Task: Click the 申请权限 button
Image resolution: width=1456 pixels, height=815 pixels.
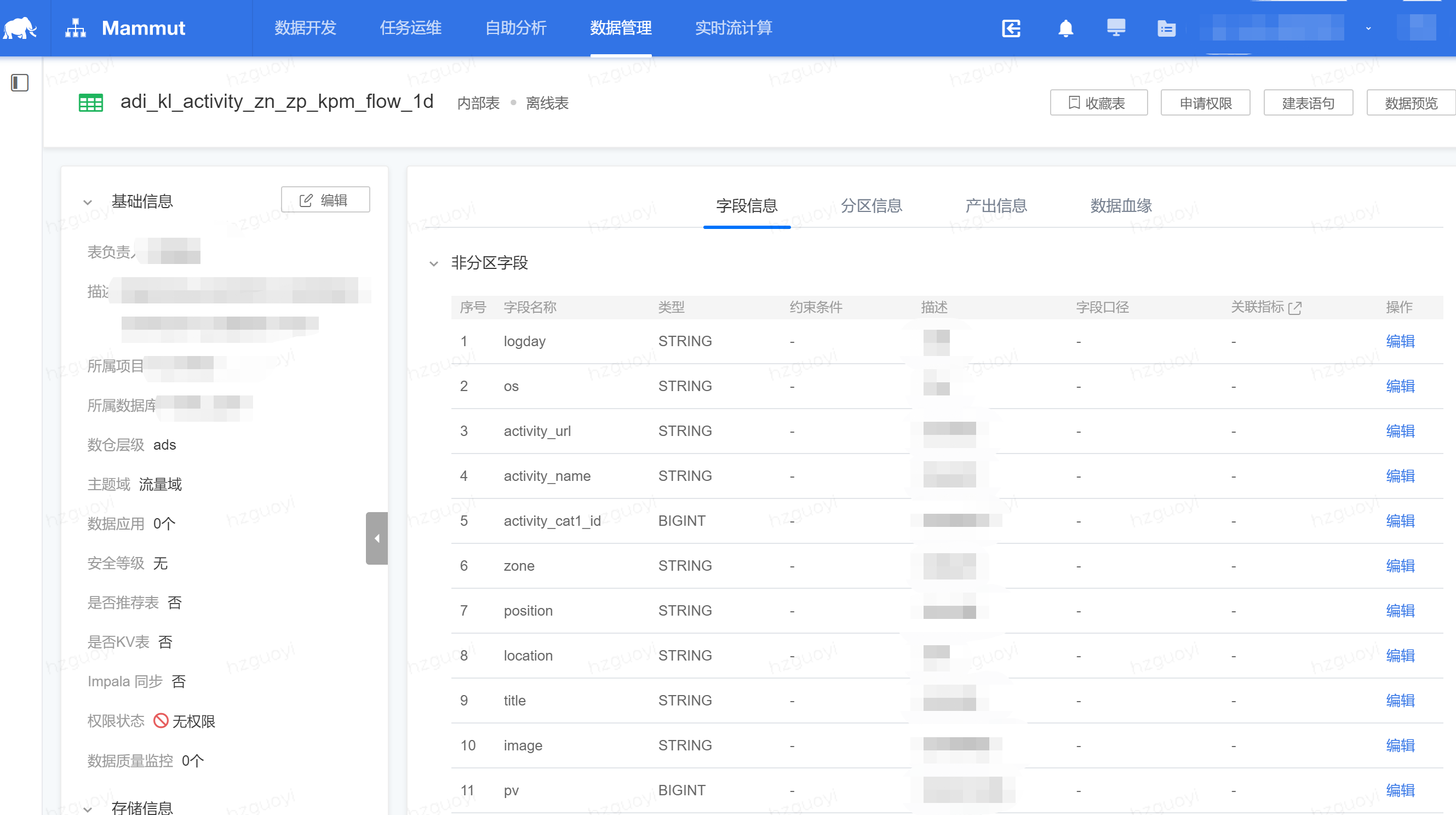Action: pyautogui.click(x=1205, y=103)
